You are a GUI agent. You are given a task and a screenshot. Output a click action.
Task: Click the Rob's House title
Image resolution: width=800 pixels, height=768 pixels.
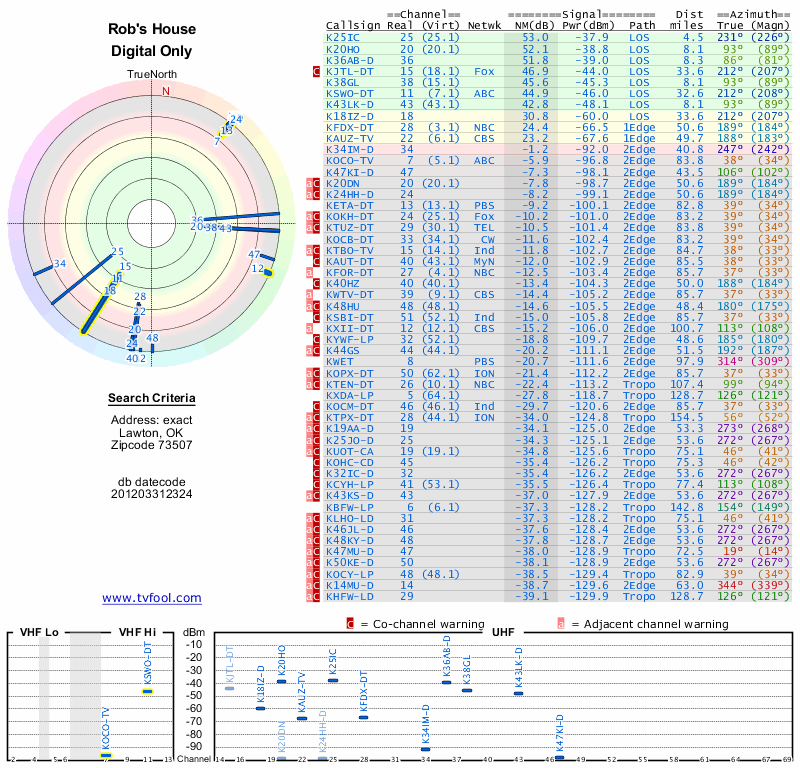click(152, 29)
